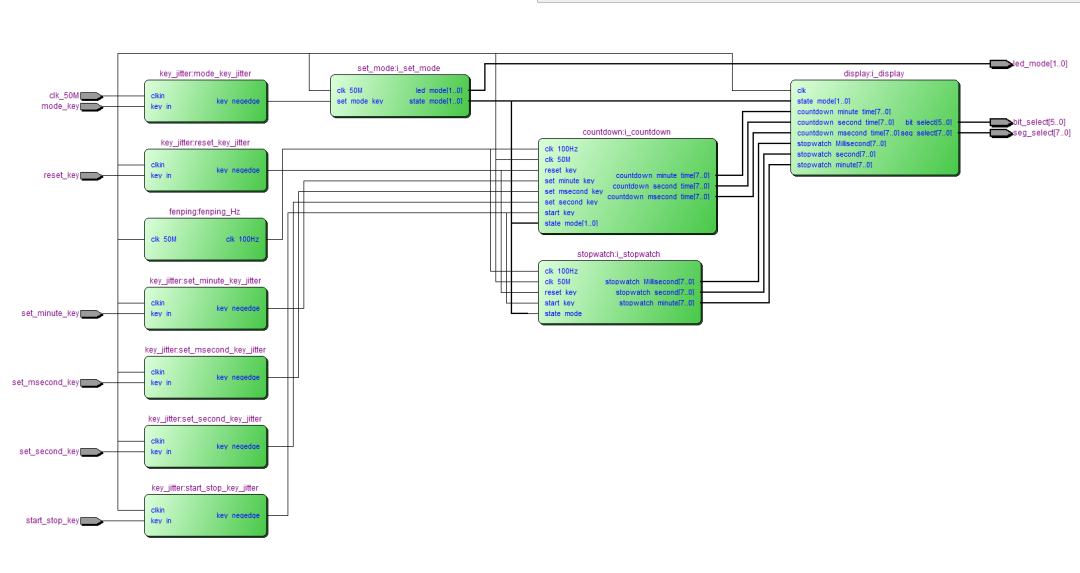
Task: Select the key_jitter:set_second_key_jitter block
Action: coord(205,446)
